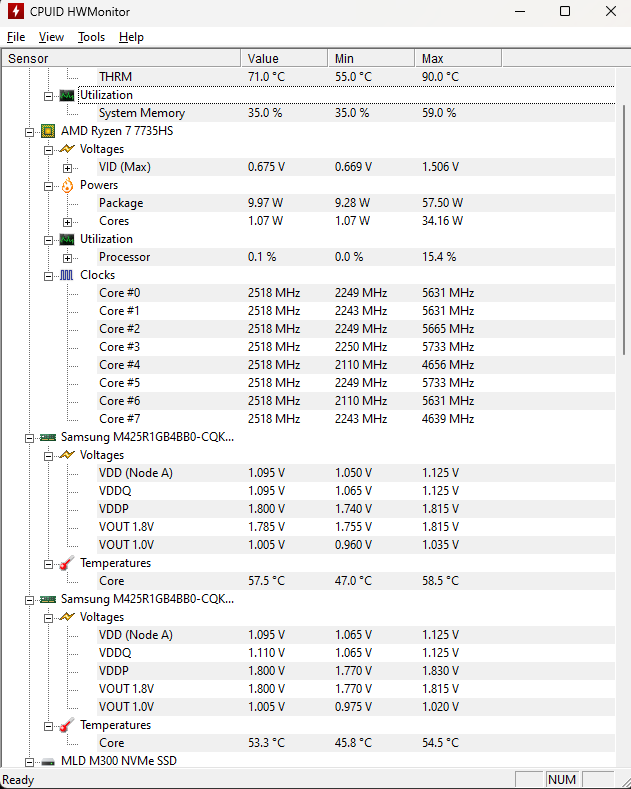Click the second Samsung memory module icon

[x=48, y=599]
